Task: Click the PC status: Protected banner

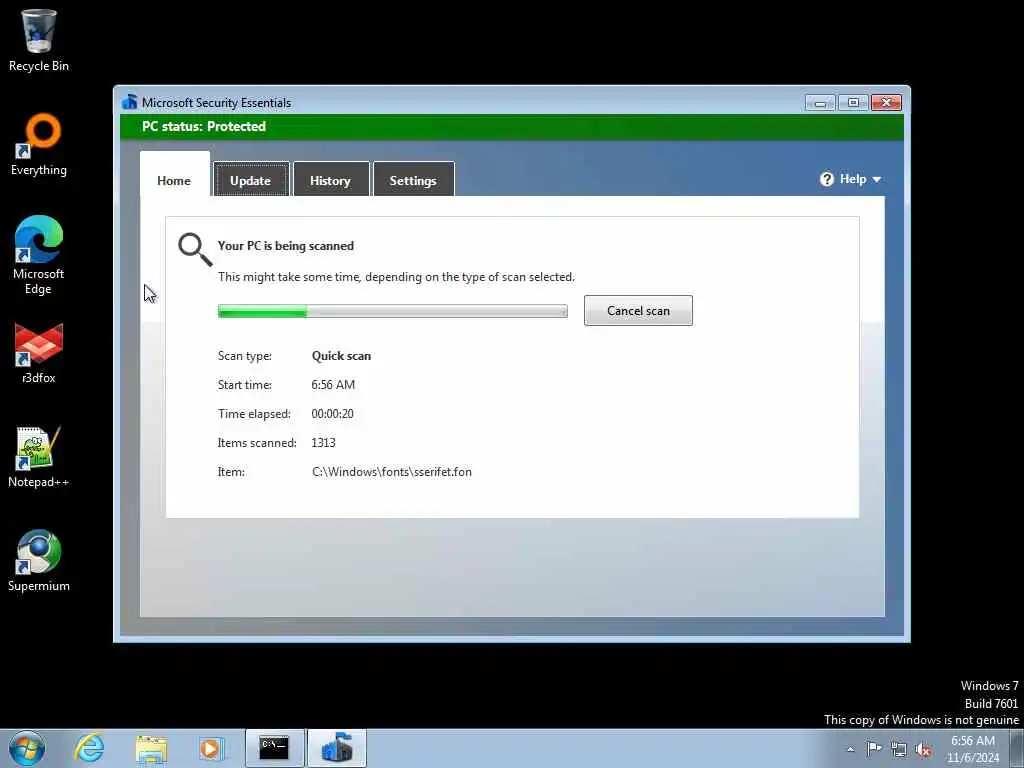Action: click(512, 127)
